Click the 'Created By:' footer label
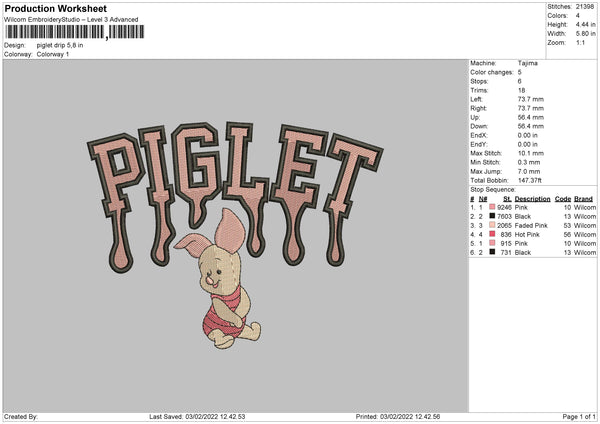 (x=21, y=416)
